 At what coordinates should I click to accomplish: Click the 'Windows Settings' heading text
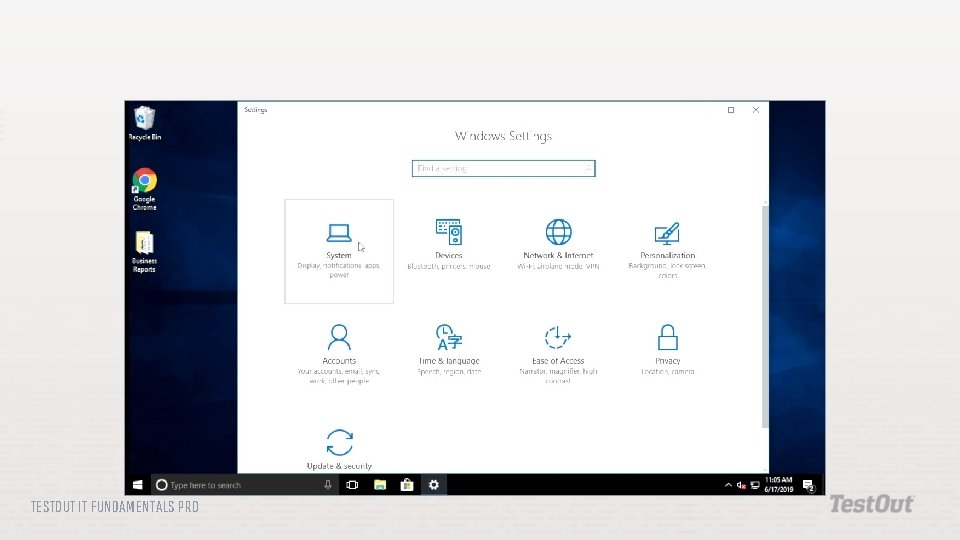(503, 136)
